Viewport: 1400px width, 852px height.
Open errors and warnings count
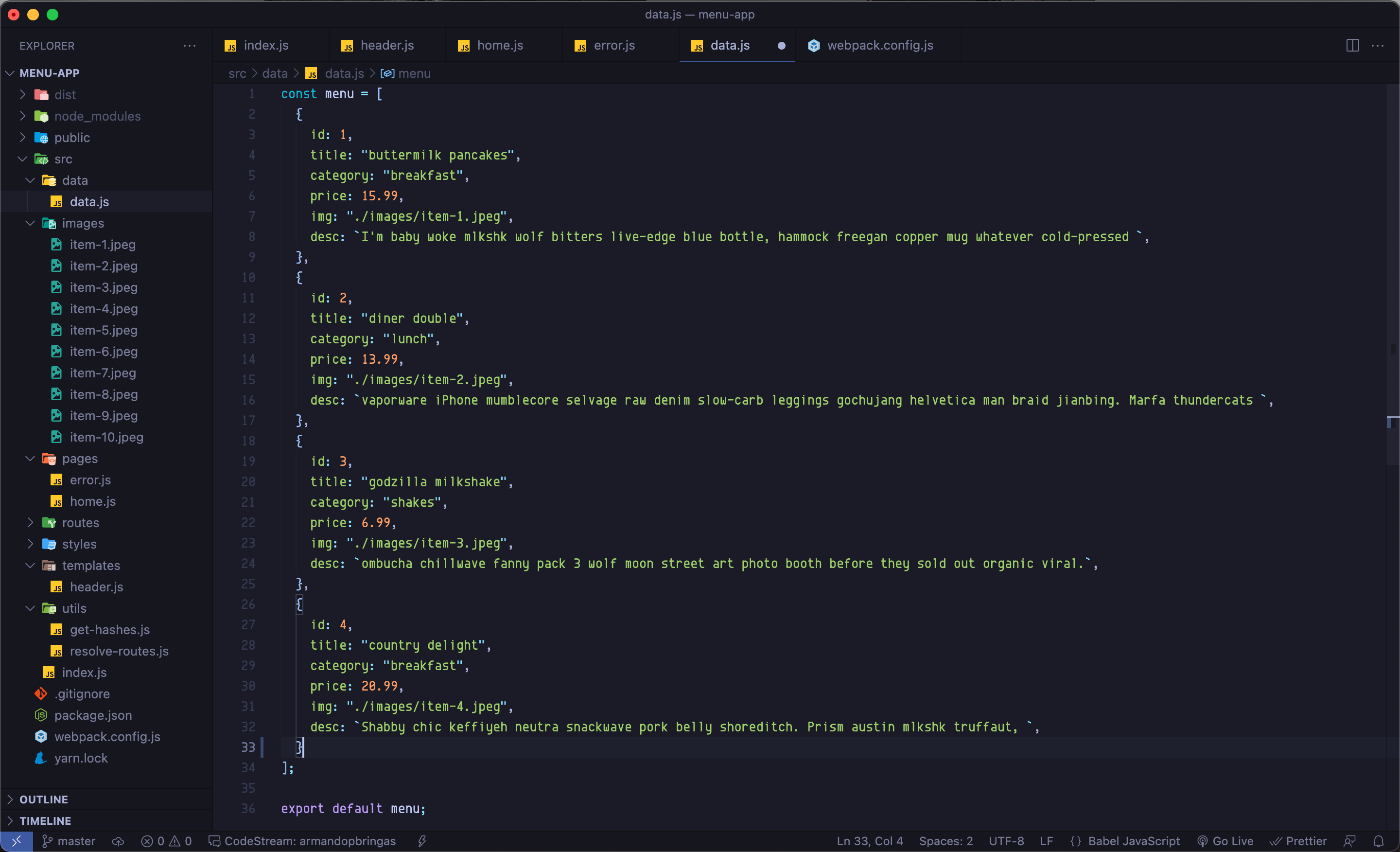tap(166, 841)
